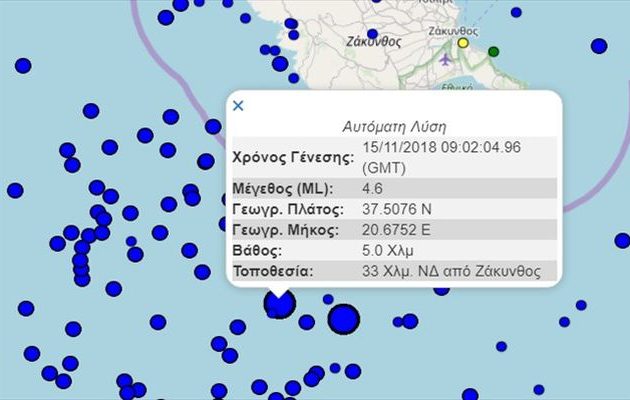Click the Γεωγρ. Πλάτος label
Image resolution: width=630 pixels, height=400 pixels.
[x=288, y=210]
